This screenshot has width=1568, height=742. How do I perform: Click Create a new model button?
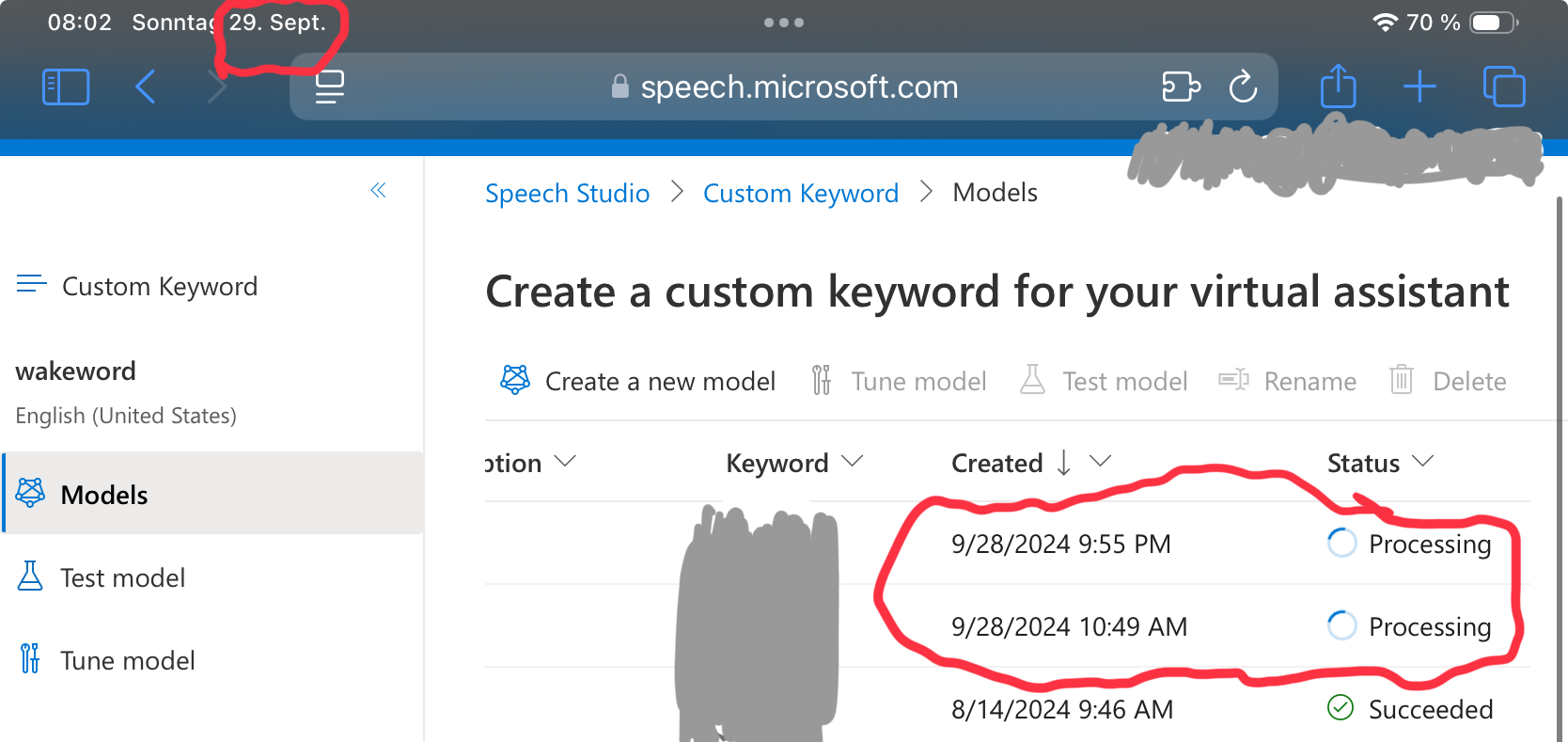637,381
